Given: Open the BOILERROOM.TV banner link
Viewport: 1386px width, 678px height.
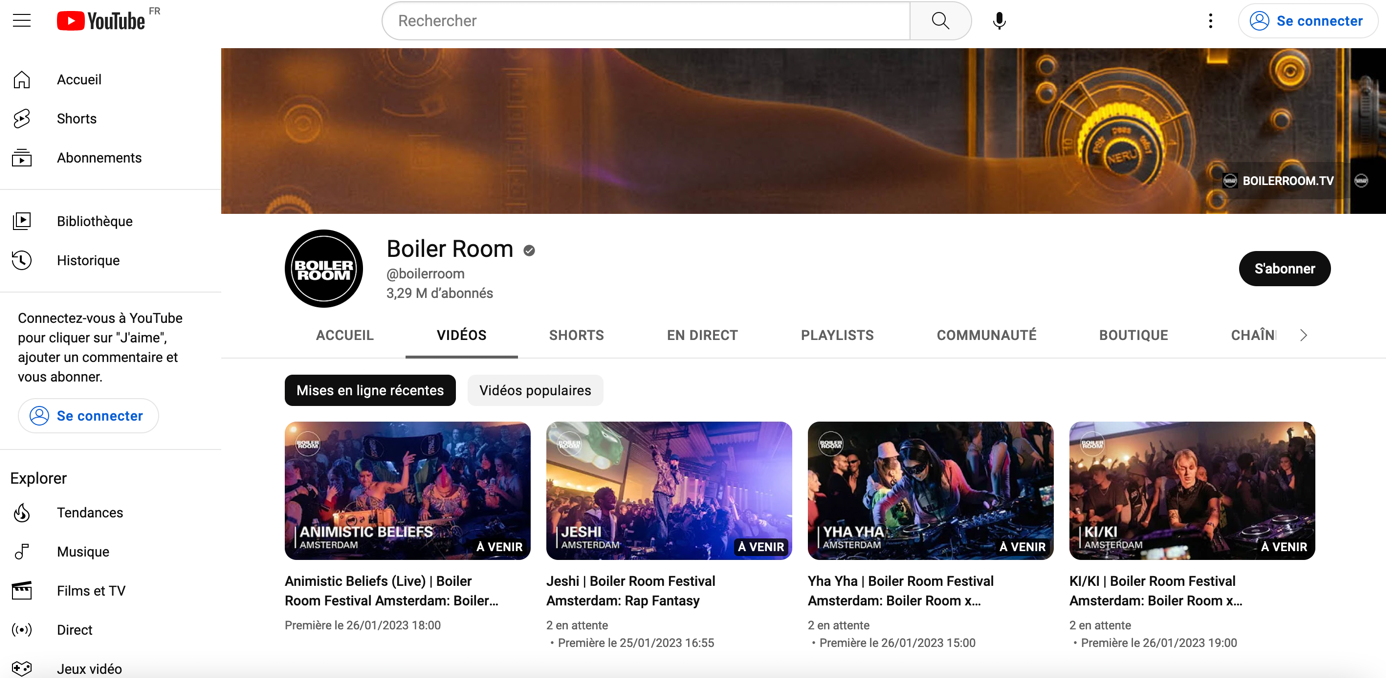Looking at the screenshot, I should coord(1279,181).
